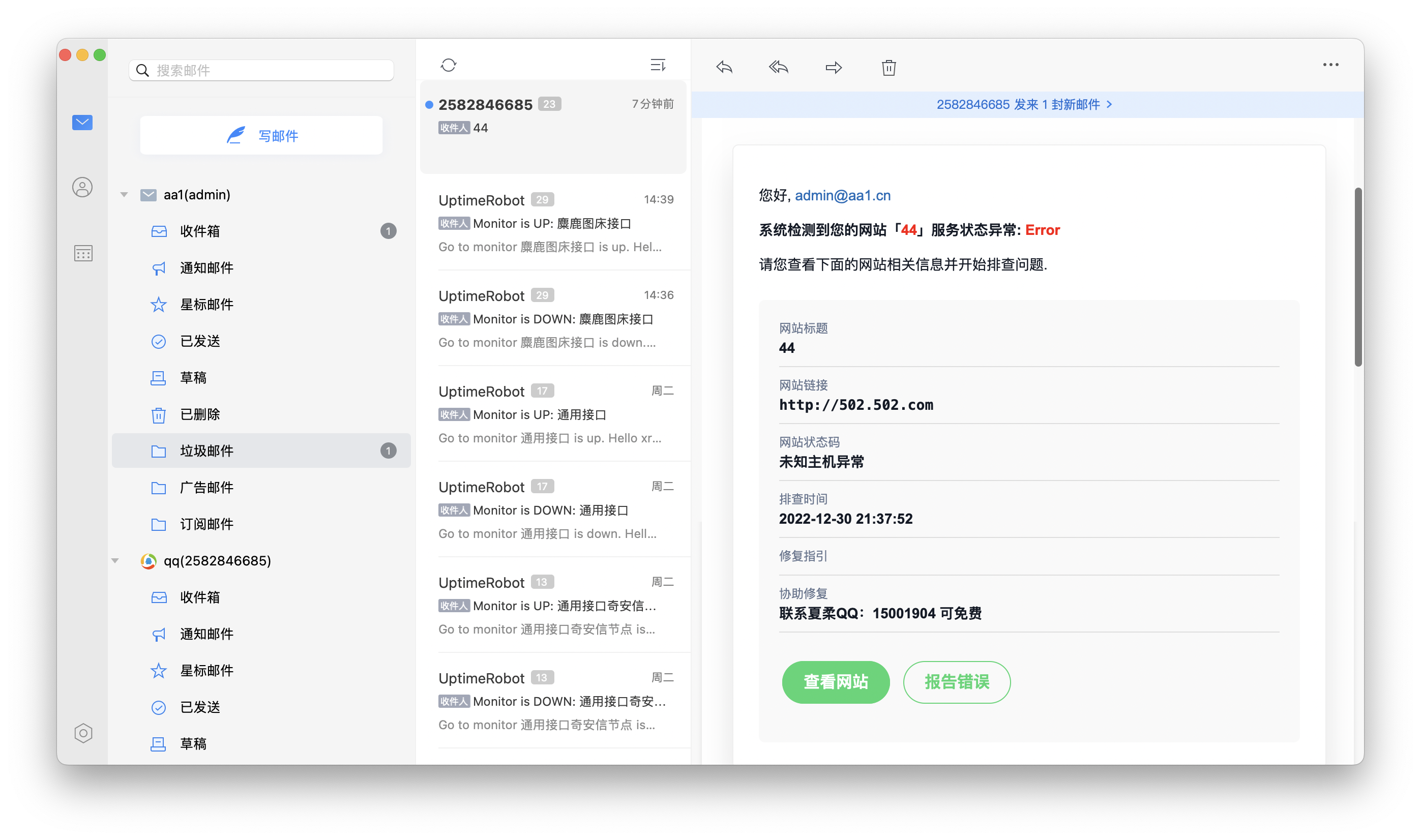1421x840 pixels.
Task: Open the sort and filter list icon
Action: 657,65
